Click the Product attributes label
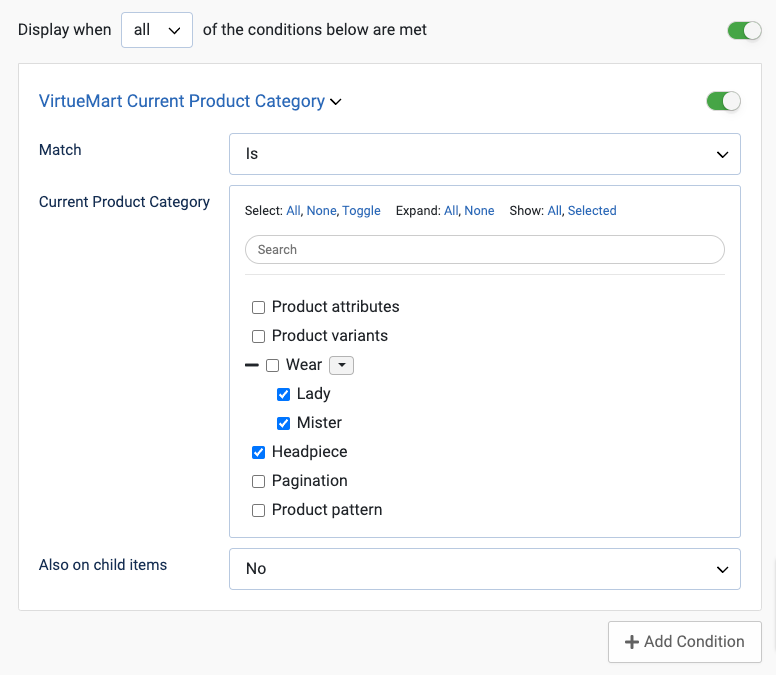The image size is (776, 675). pos(336,307)
